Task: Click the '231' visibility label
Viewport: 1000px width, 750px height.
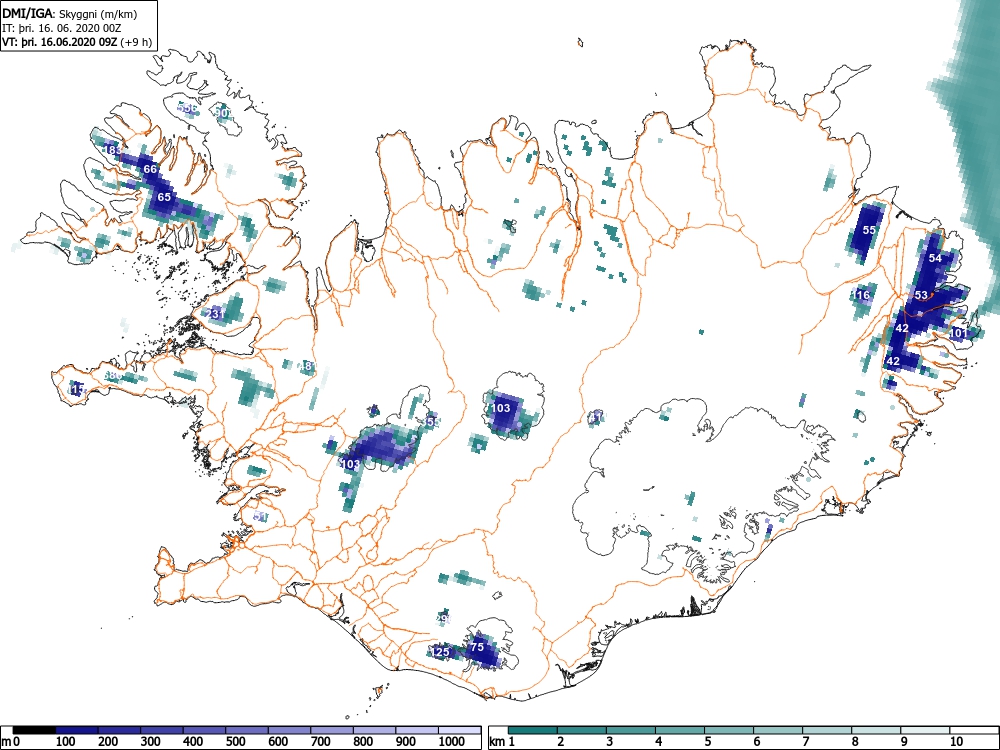Action: pos(216,314)
